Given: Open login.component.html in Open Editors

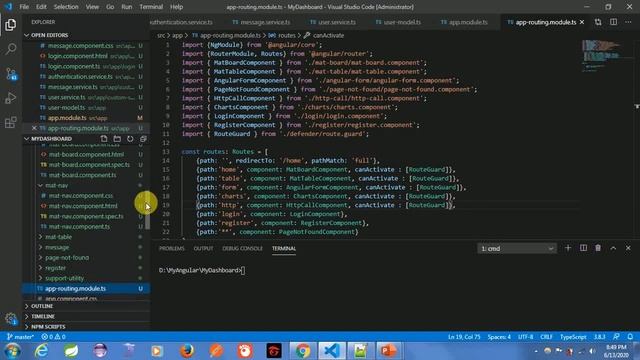Looking at the screenshot, I should click(x=86, y=56).
